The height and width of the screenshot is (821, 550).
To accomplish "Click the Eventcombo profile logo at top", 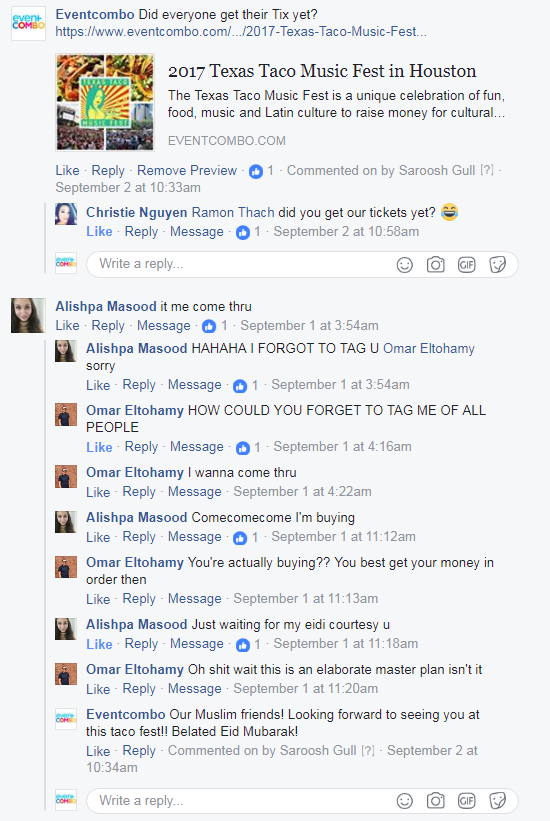I will pos(28,24).
